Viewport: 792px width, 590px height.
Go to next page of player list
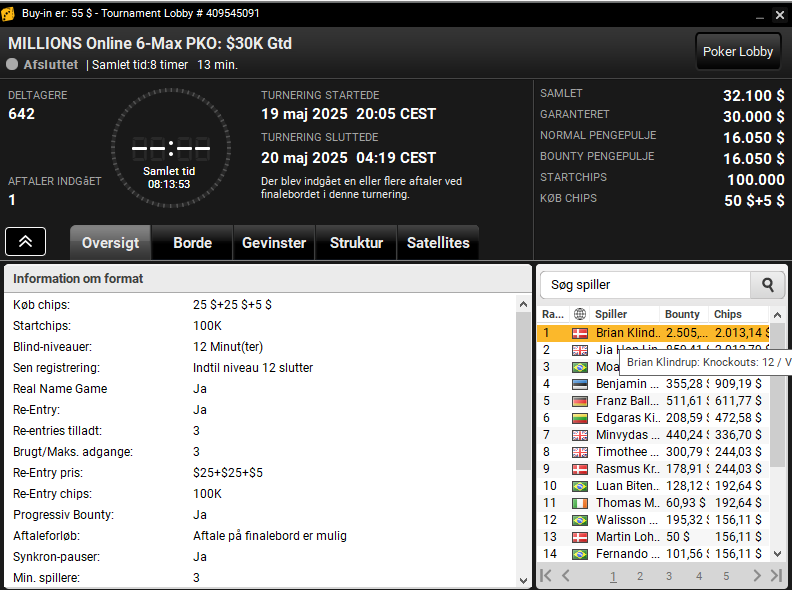[x=757, y=575]
